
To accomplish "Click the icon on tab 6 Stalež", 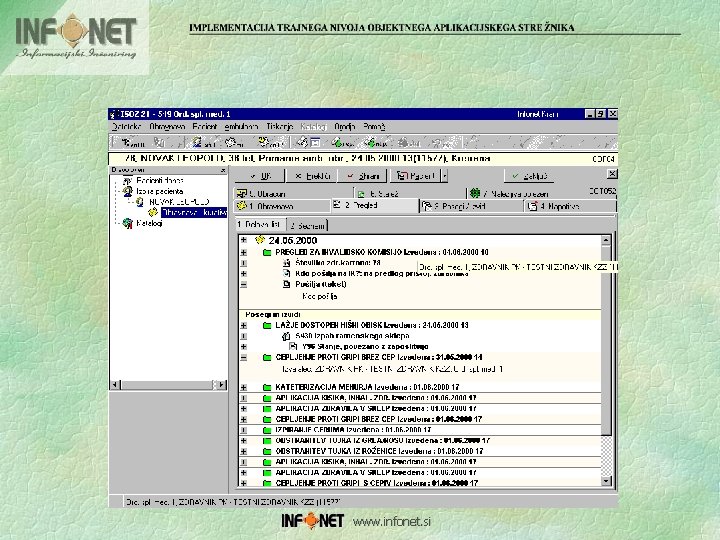I will coord(361,194).
